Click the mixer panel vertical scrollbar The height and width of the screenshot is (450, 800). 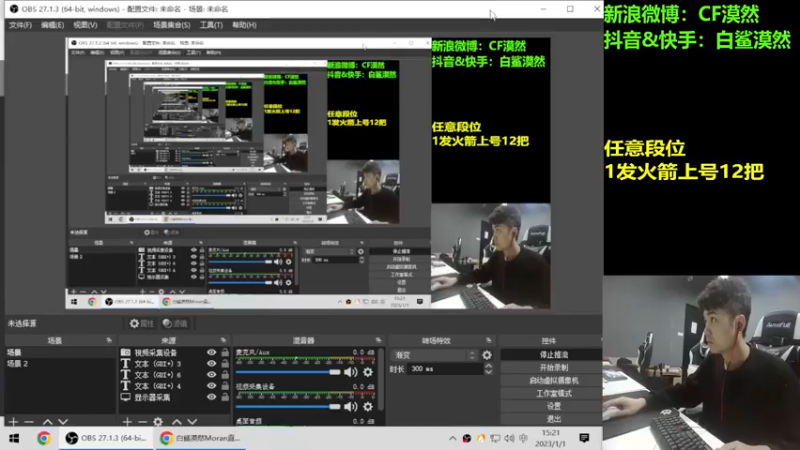pyautogui.click(x=381, y=380)
